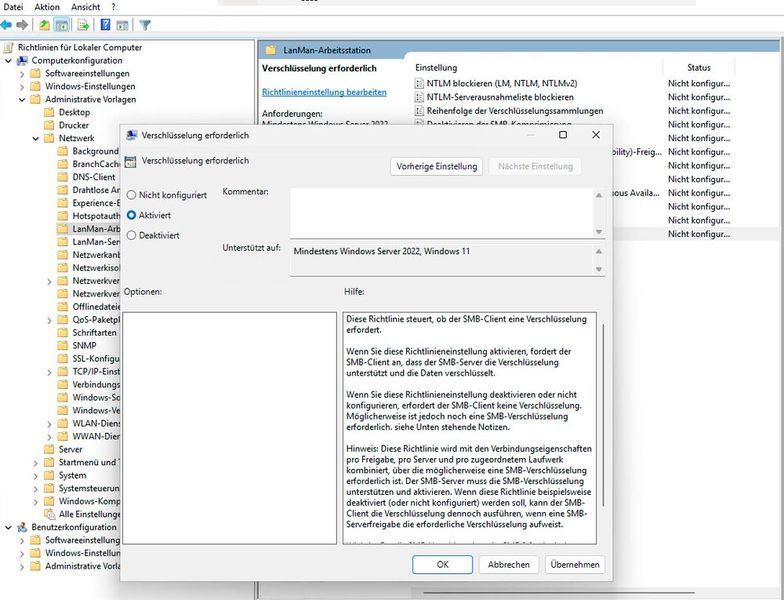The image size is (784, 600).
Task: Open the ? help menu
Action: [x=114, y=7]
